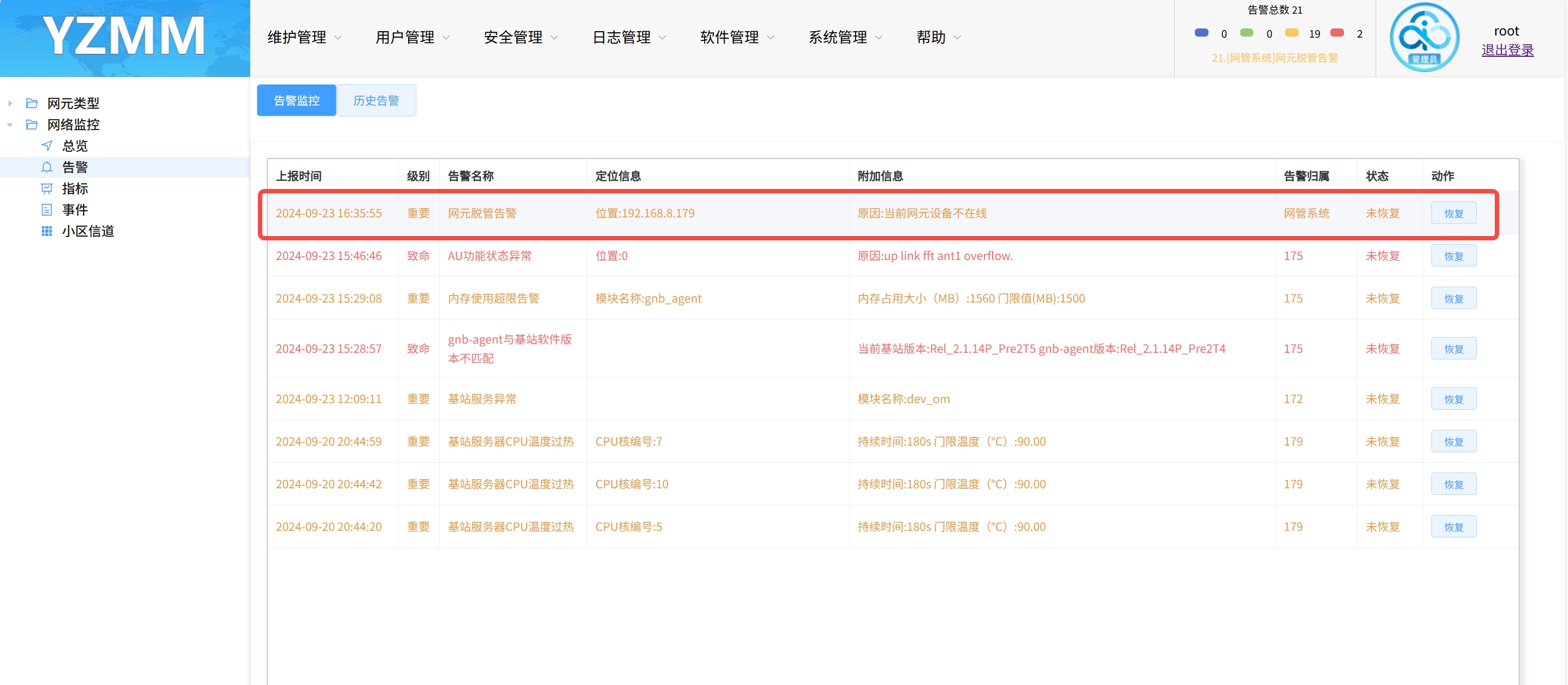Click the grid icon beside 小区信道
This screenshot has width=1568, height=685.
point(47,231)
